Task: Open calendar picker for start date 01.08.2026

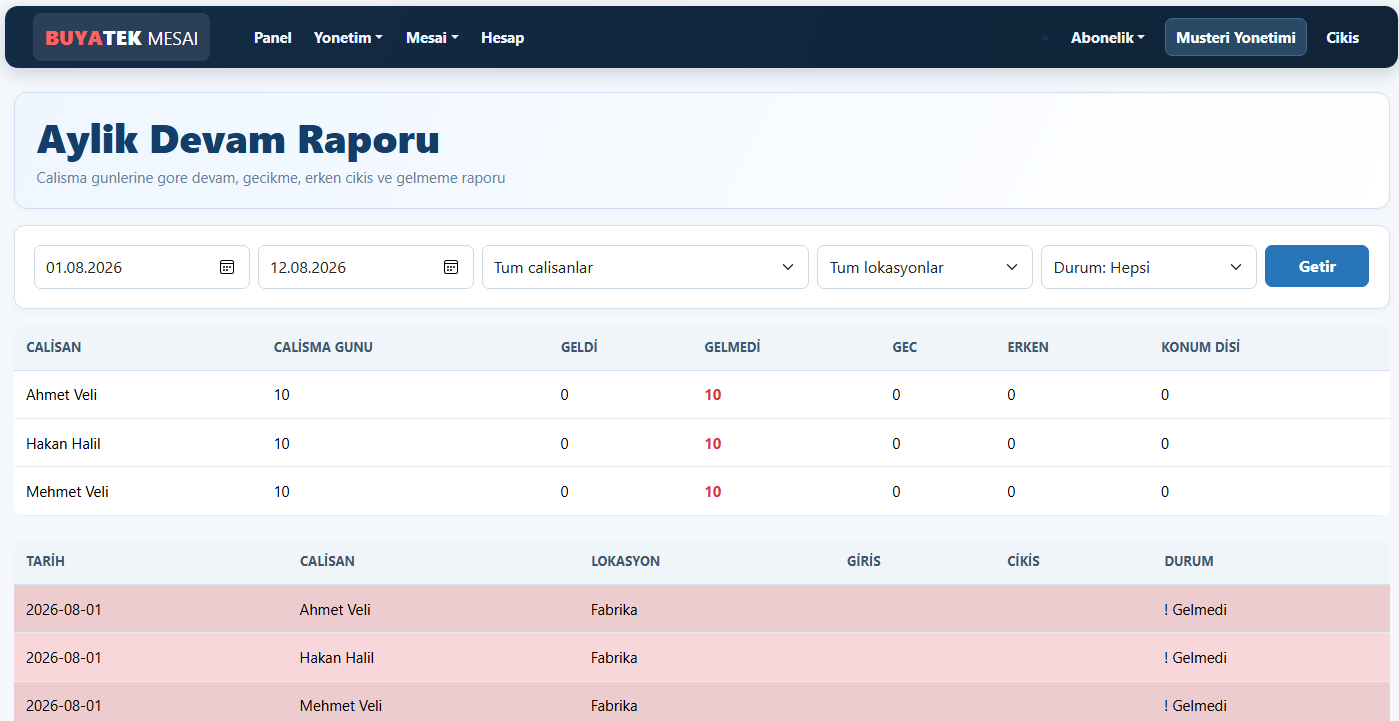Action: click(x=227, y=267)
